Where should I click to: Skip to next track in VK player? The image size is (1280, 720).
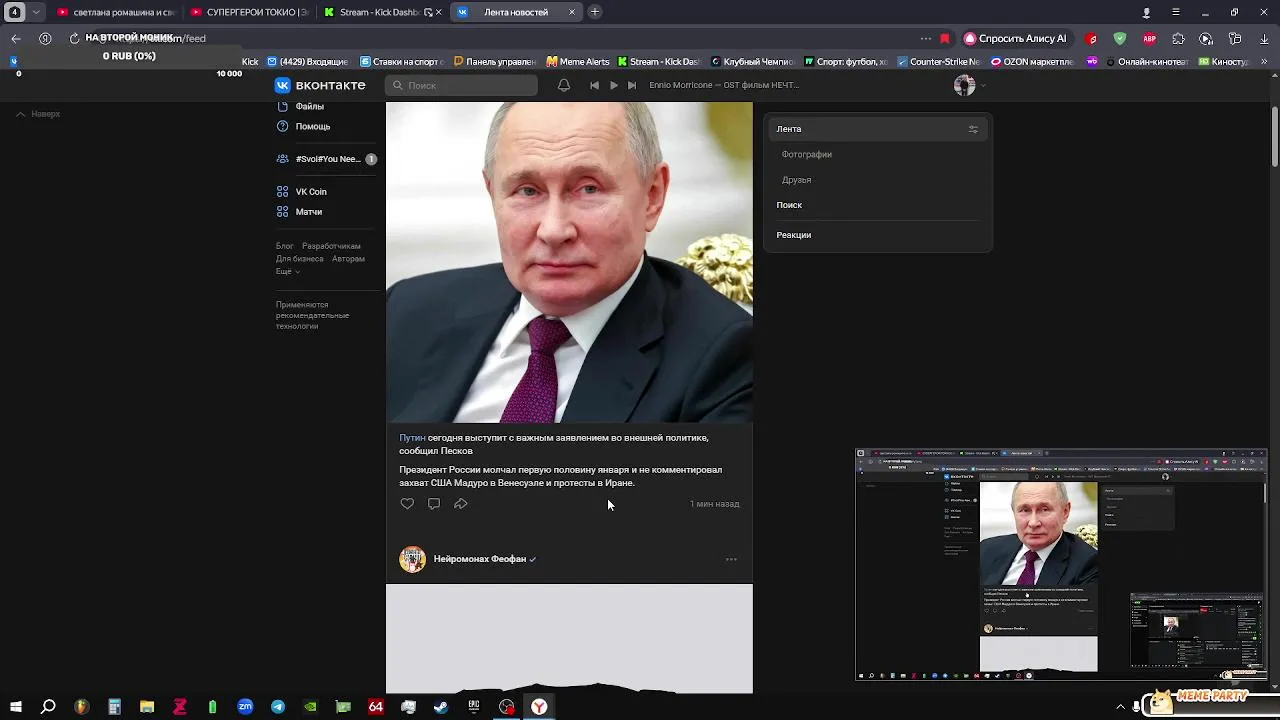[x=632, y=85]
